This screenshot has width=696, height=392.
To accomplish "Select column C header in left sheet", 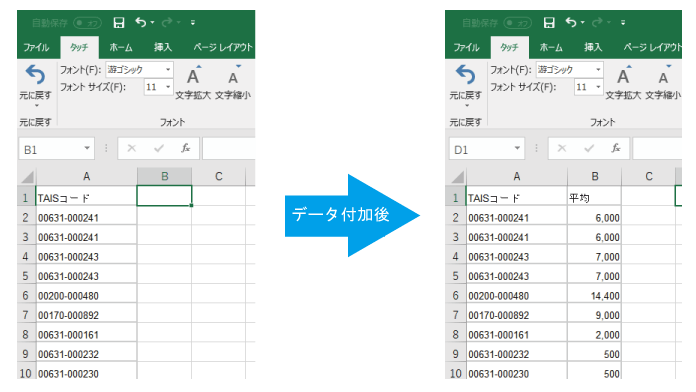I will [219, 177].
